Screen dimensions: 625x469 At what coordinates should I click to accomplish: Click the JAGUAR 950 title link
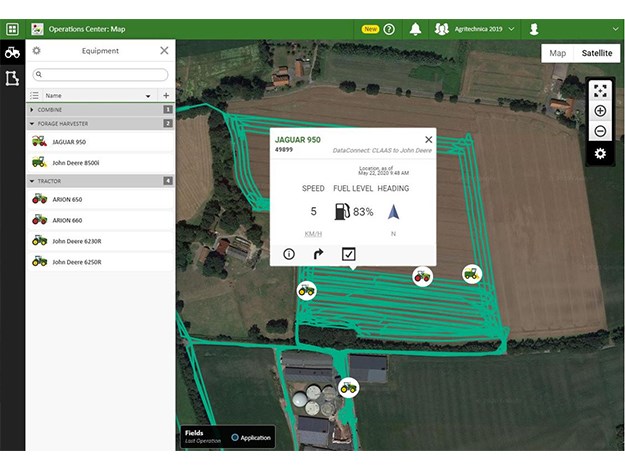pyautogui.click(x=298, y=140)
